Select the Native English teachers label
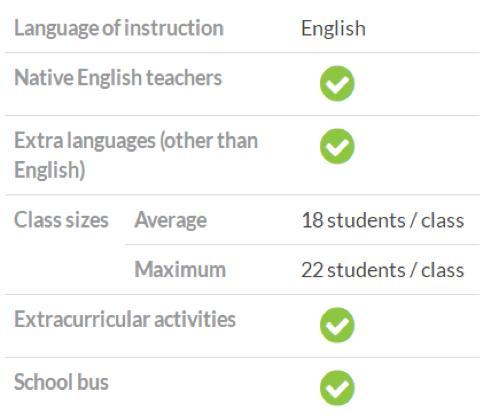Screen dimensions: 481x416 click(118, 78)
